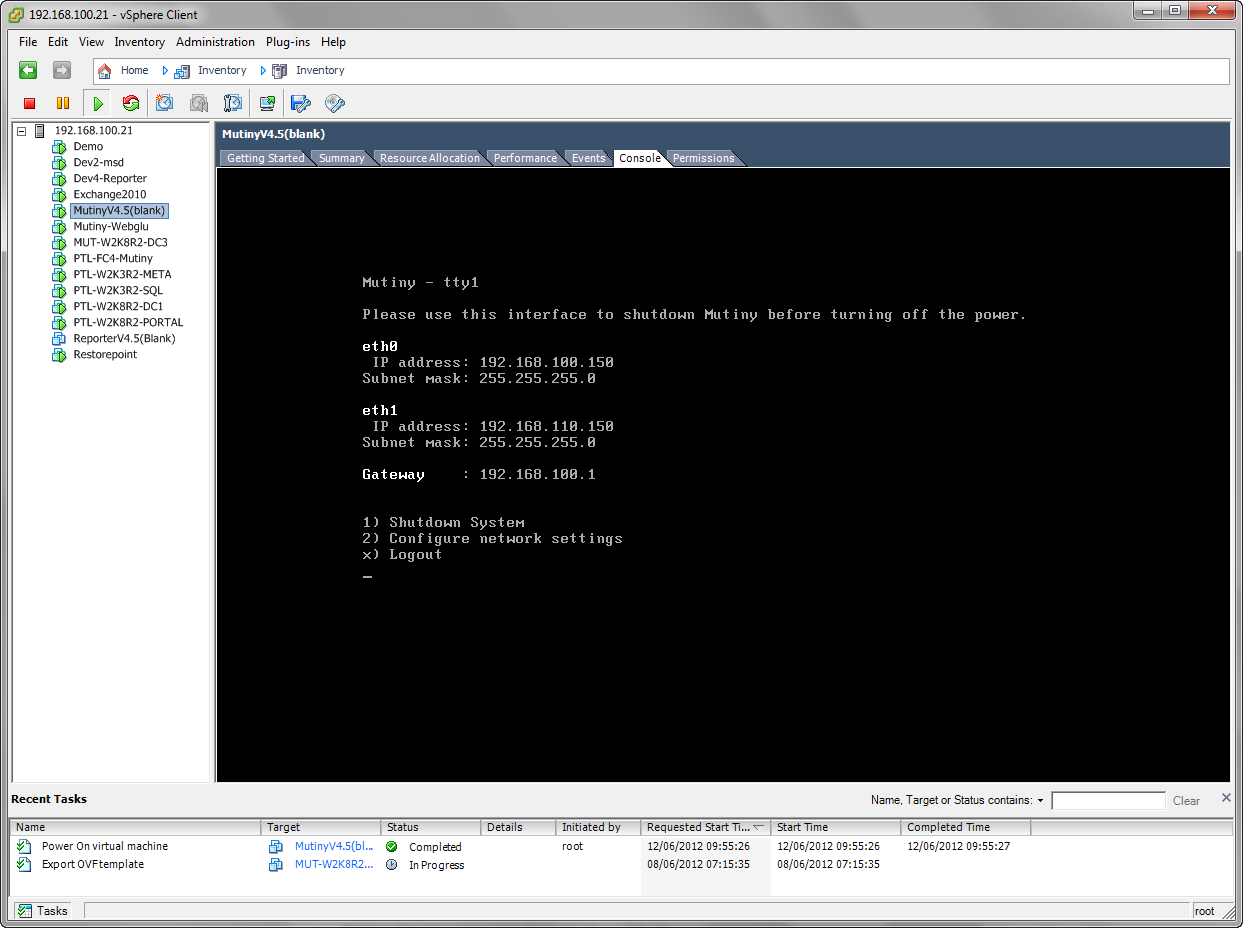1243x928 pixels.
Task: Power off the VM with the red stop icon
Action: pyautogui.click(x=30, y=103)
